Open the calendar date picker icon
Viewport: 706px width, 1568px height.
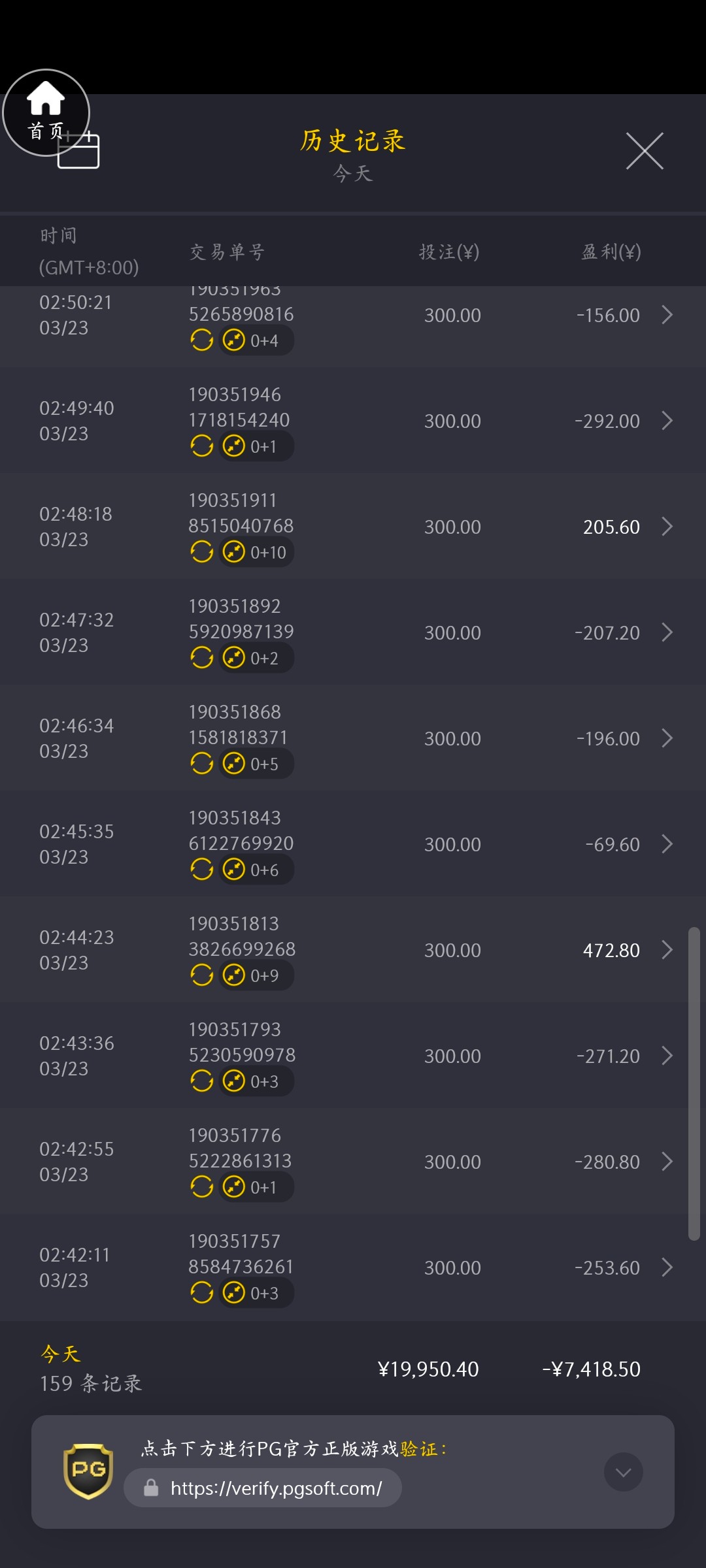(80, 152)
